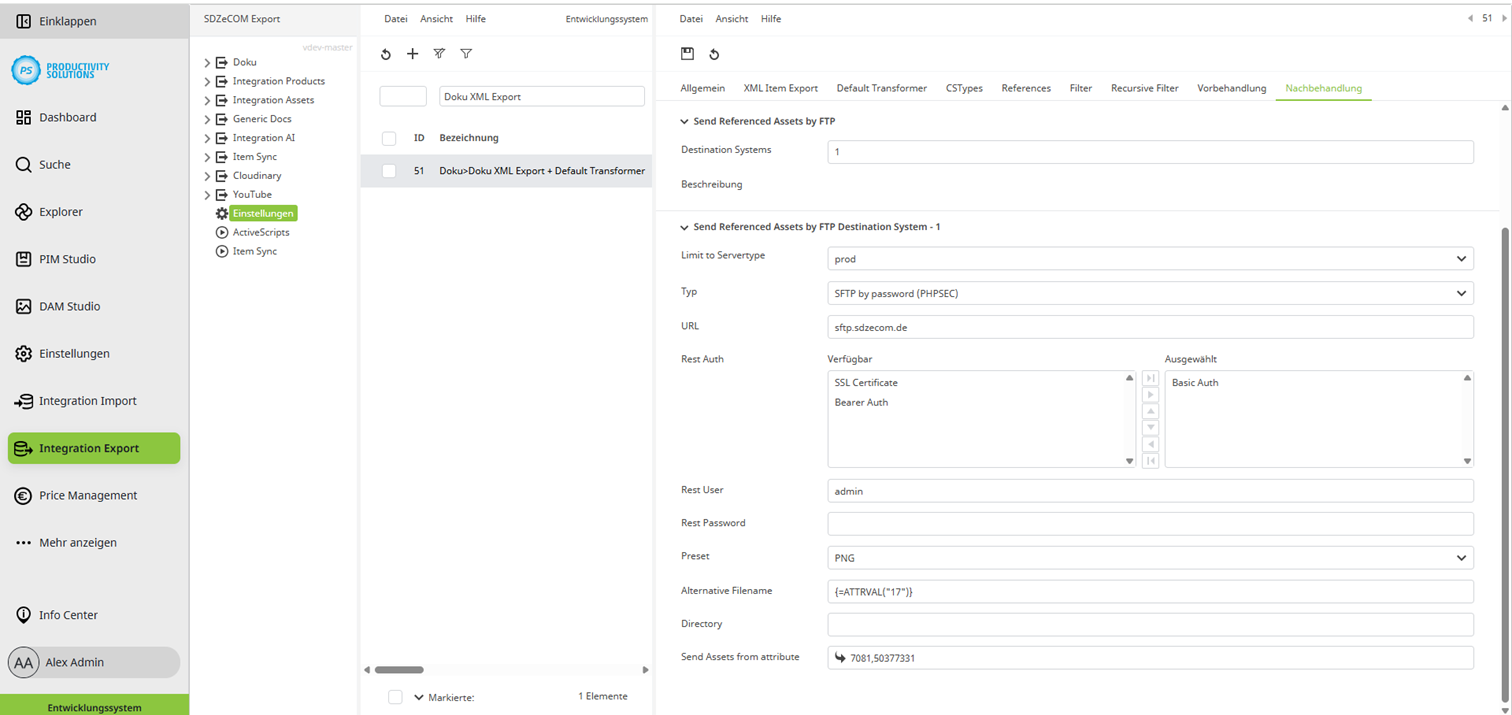Open the Limit to Servertype dropdown showing prod
Viewport: 1512px width, 715px height.
(1461, 258)
